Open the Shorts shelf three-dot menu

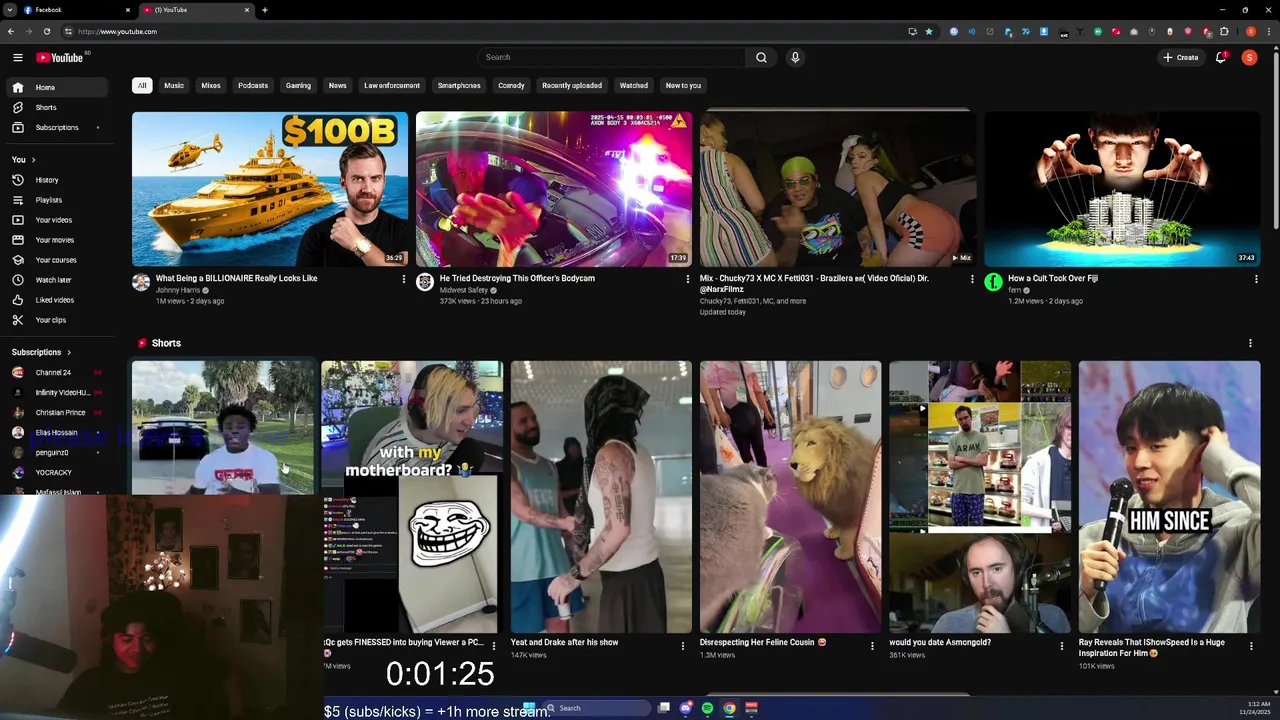pos(1250,343)
